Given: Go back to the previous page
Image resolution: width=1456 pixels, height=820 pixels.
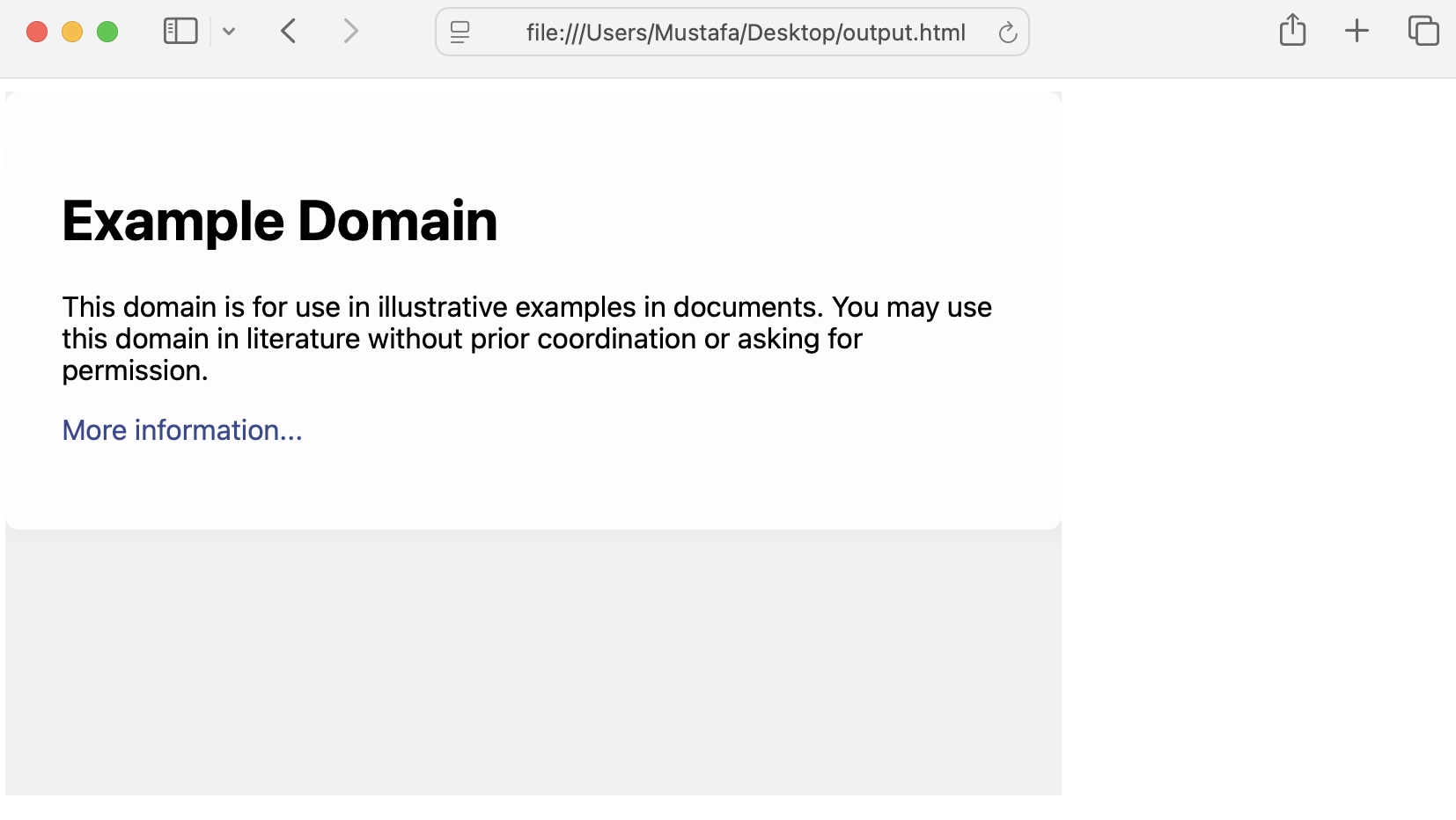Looking at the screenshot, I should tap(289, 31).
